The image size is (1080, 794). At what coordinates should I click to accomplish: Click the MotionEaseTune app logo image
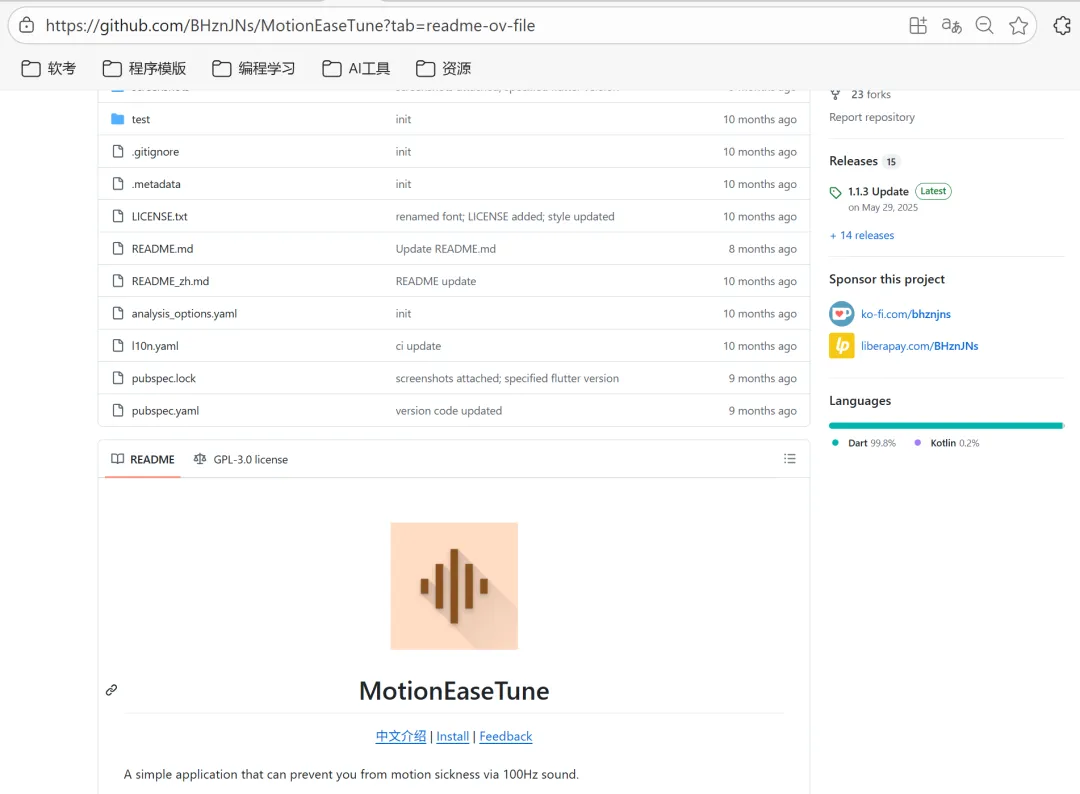click(x=454, y=586)
